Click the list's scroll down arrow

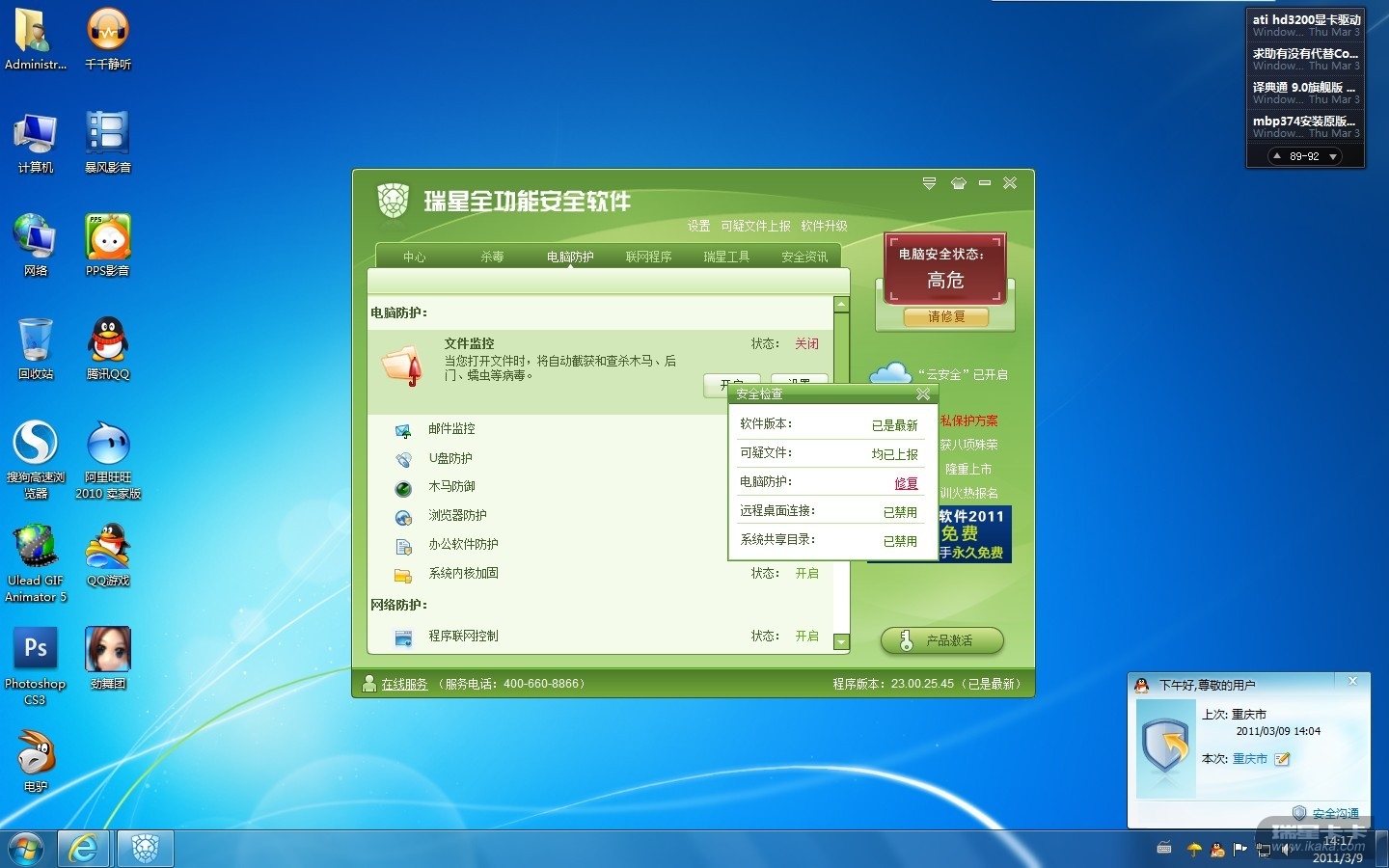coord(841,641)
